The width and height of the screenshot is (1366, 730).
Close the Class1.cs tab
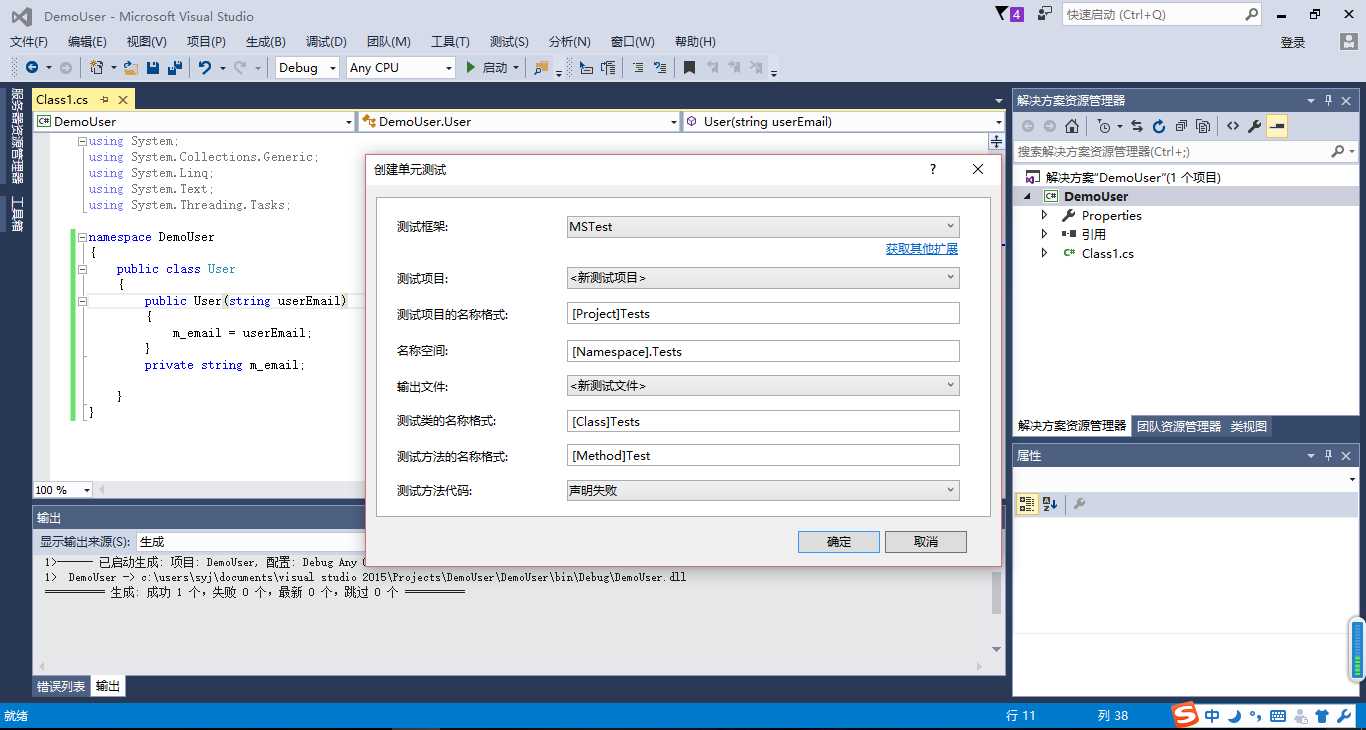pyautogui.click(x=124, y=99)
